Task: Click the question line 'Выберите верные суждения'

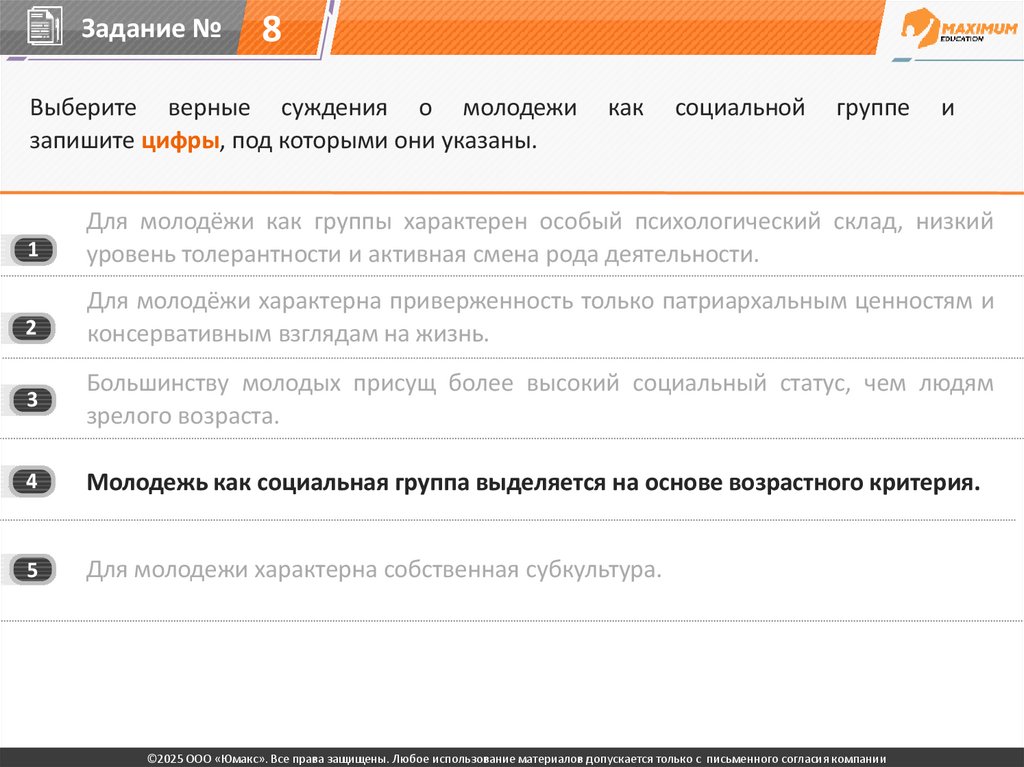Action: point(490,108)
